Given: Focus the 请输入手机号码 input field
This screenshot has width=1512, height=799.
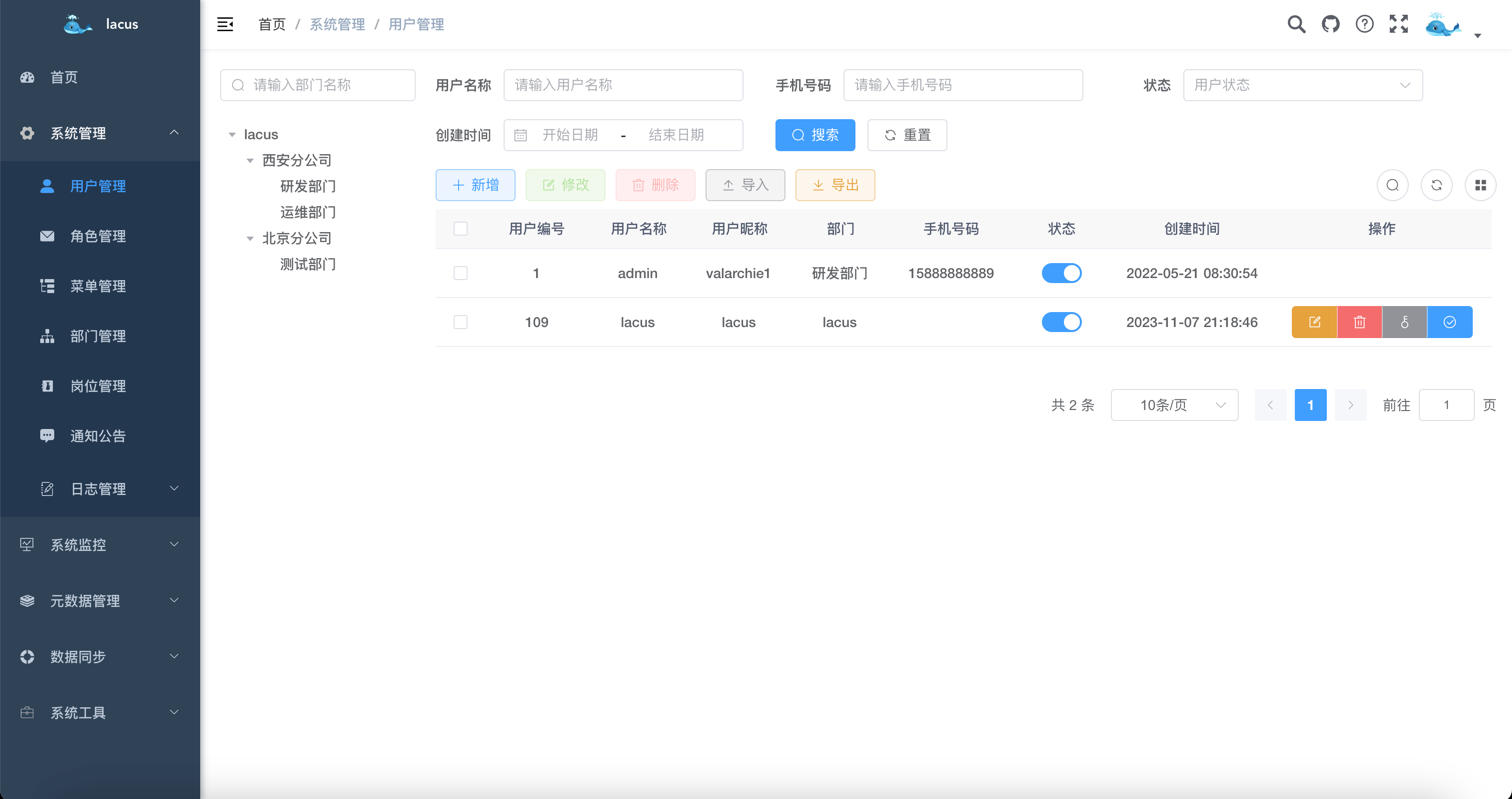Looking at the screenshot, I should pos(963,85).
